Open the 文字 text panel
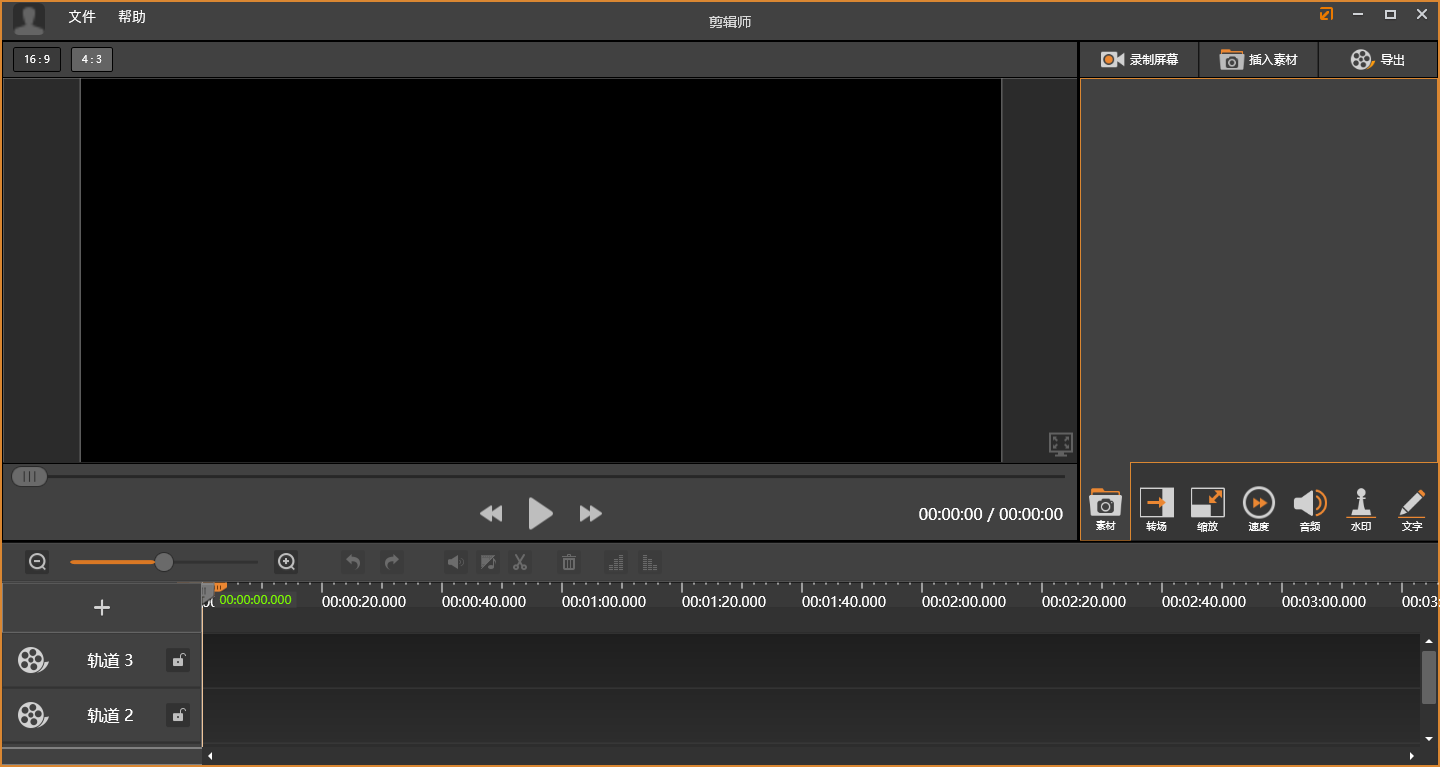This screenshot has height=767, width=1440. tap(1411, 508)
